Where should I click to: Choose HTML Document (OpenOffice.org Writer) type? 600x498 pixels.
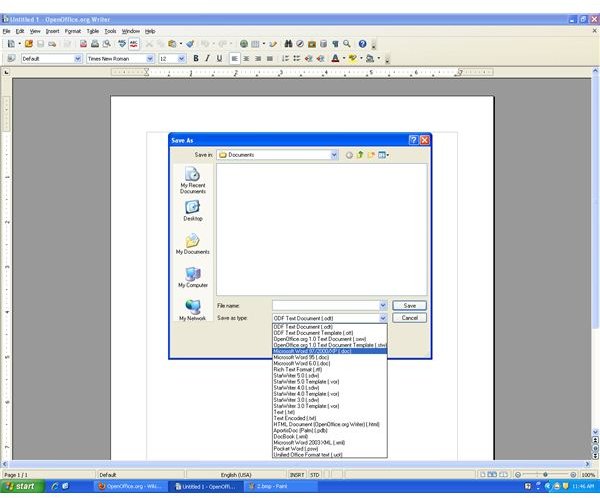click(x=330, y=424)
